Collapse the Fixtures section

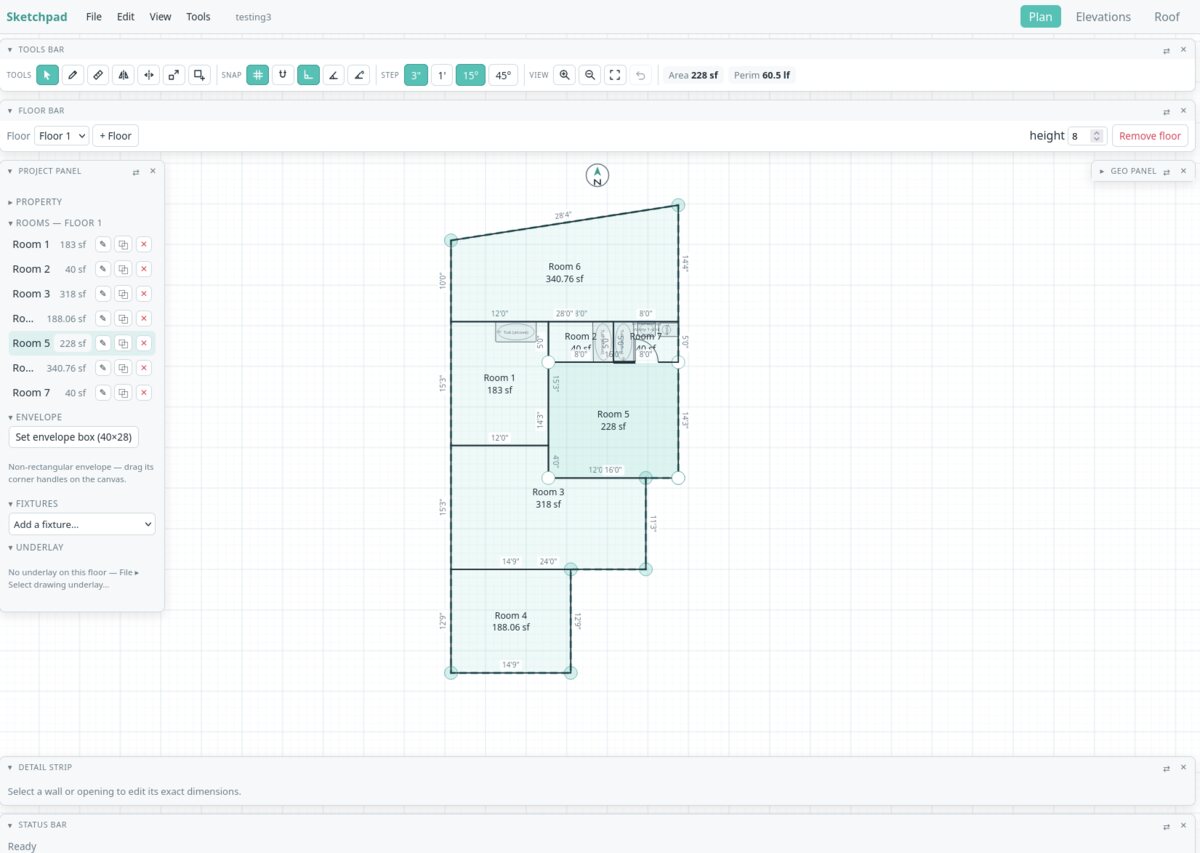[33, 504]
